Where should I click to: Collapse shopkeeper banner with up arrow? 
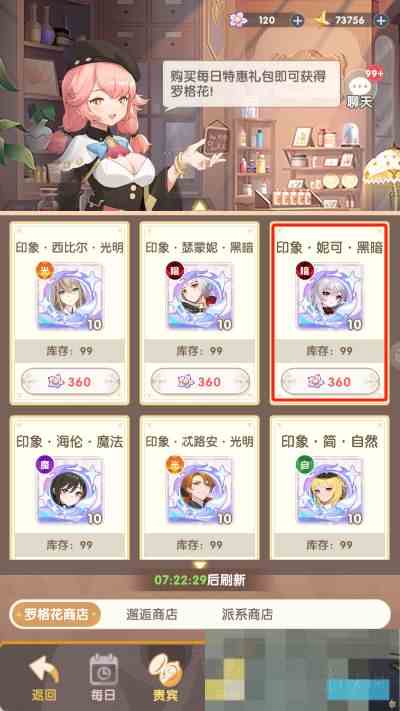(x=199, y=205)
